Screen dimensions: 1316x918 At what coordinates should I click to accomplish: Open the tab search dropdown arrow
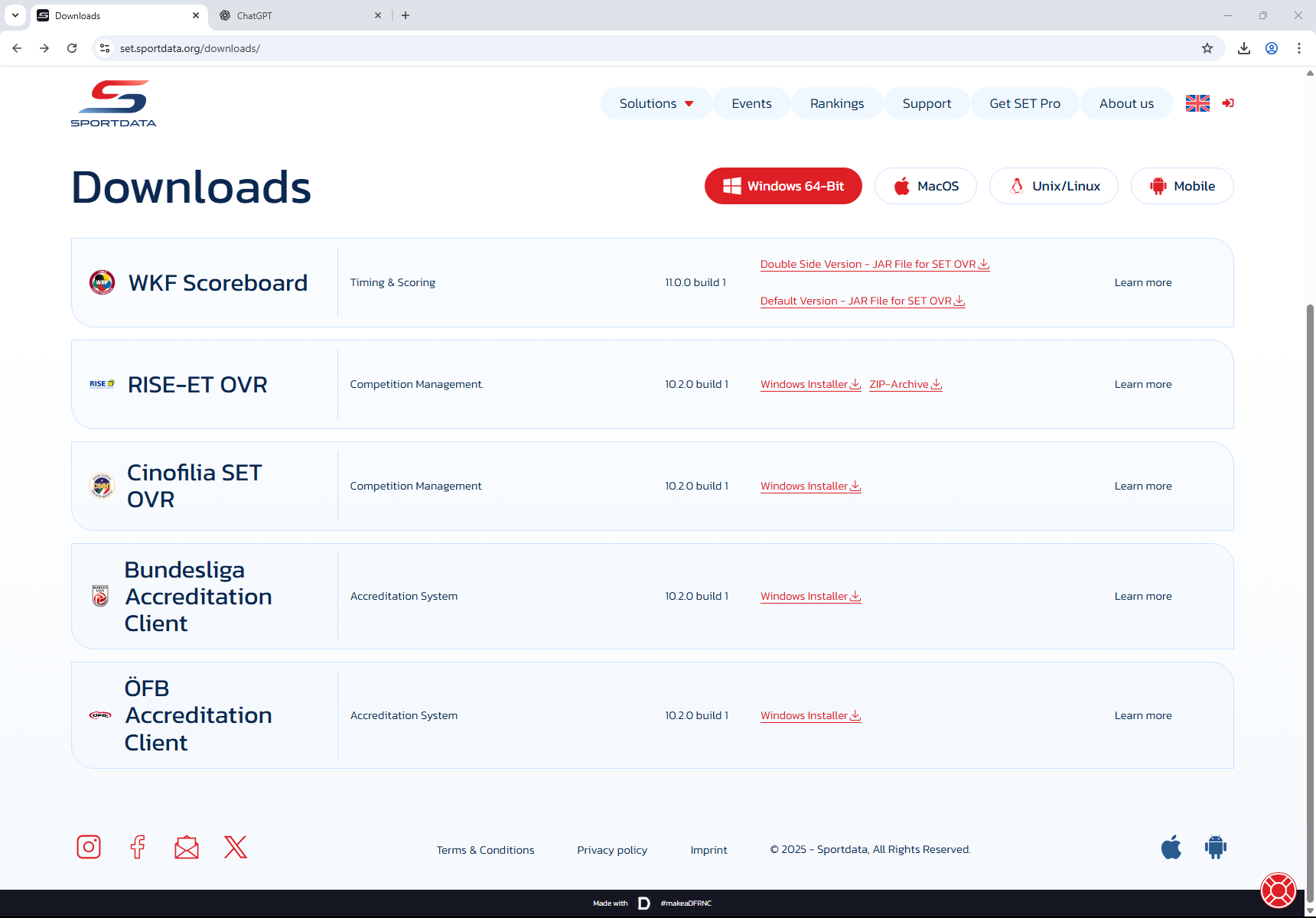(x=15, y=15)
